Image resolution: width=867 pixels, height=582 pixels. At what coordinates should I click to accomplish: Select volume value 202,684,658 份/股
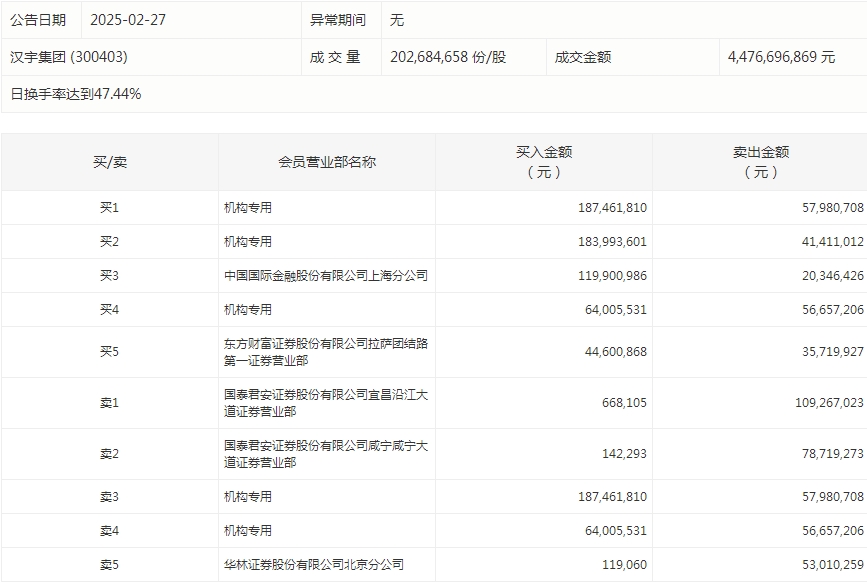448,57
